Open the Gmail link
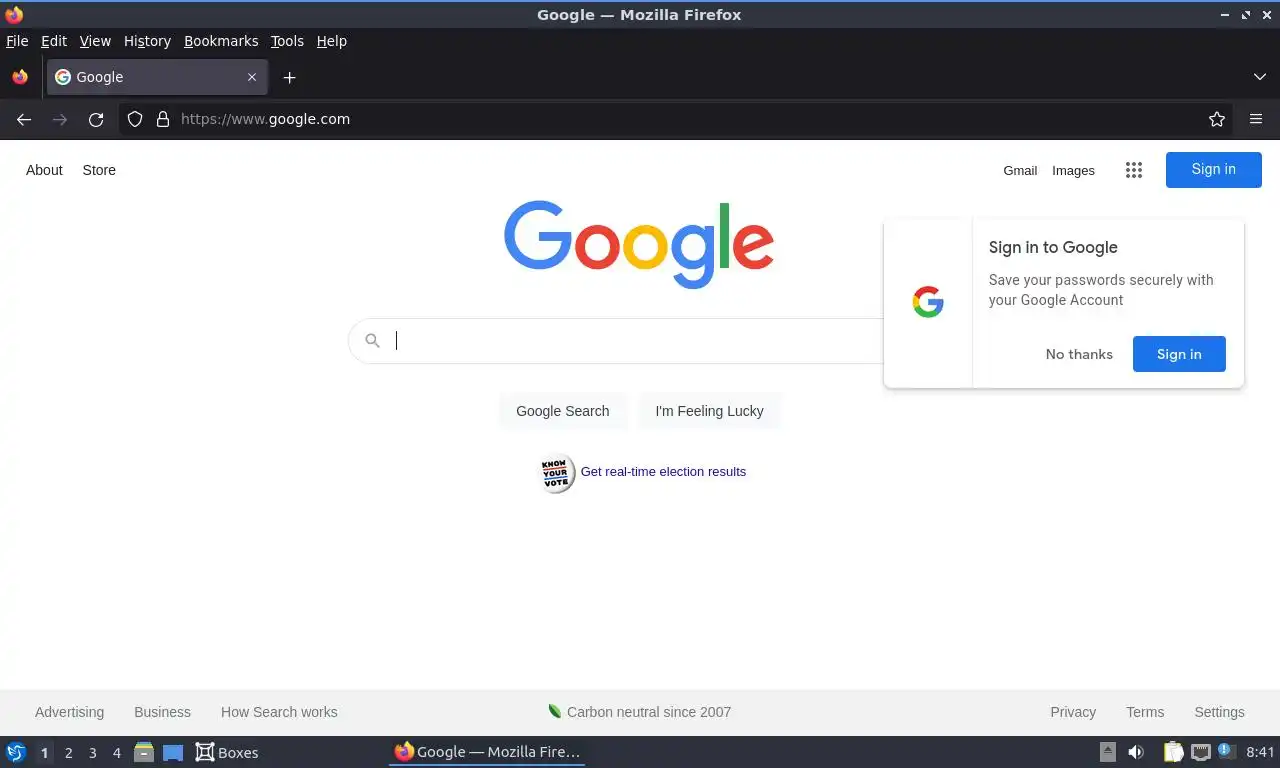Screen dimensions: 1280x768 coord(1020,171)
